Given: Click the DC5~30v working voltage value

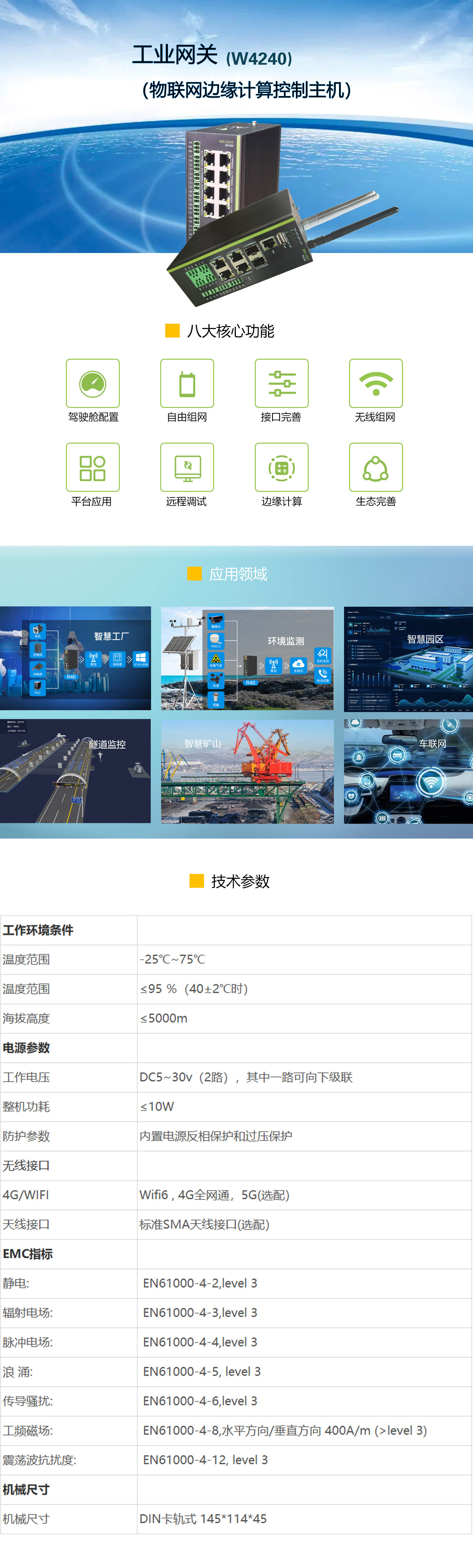Looking at the screenshot, I should pos(246,1077).
